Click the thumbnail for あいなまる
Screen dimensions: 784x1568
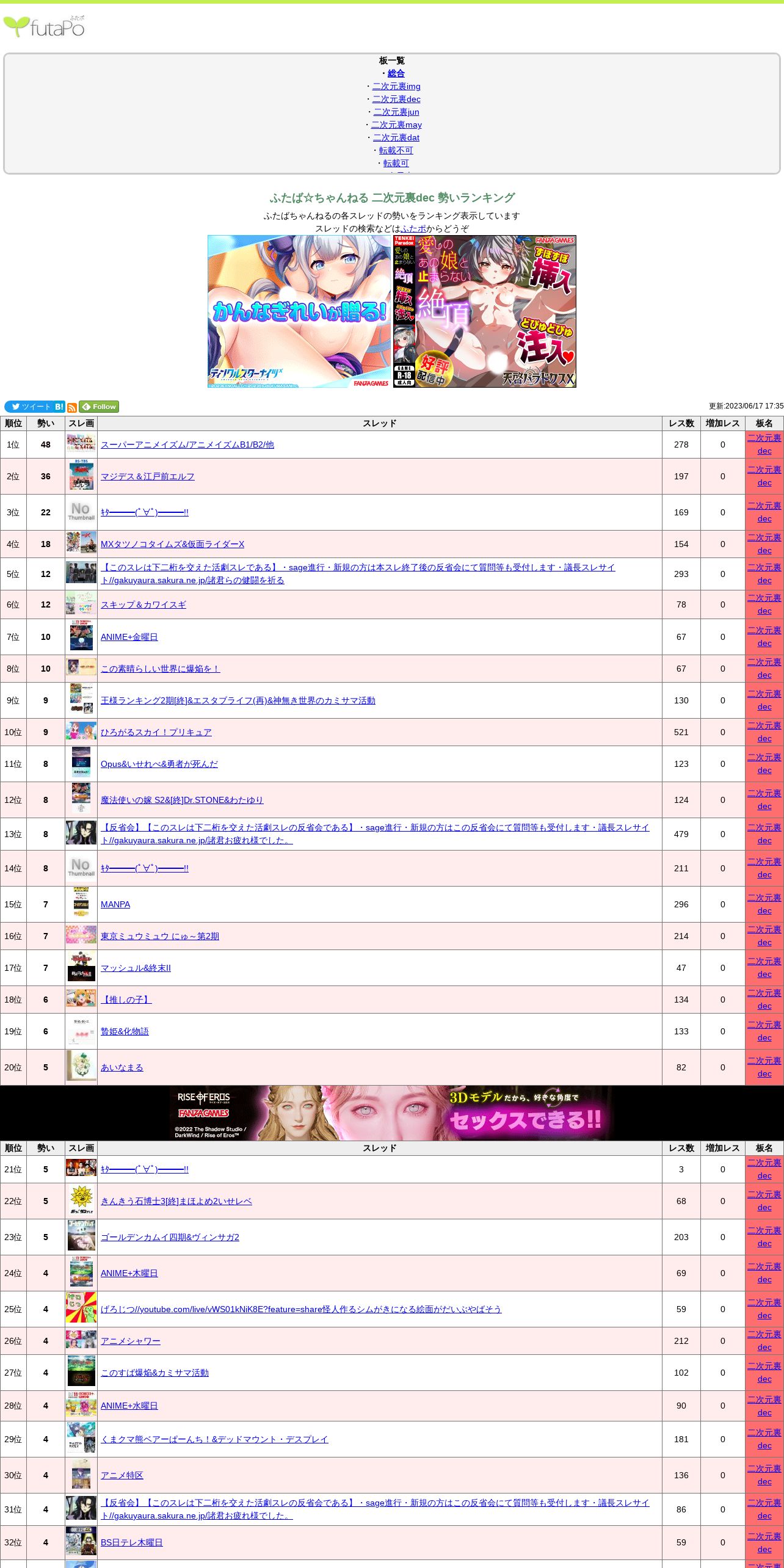pos(81,1066)
